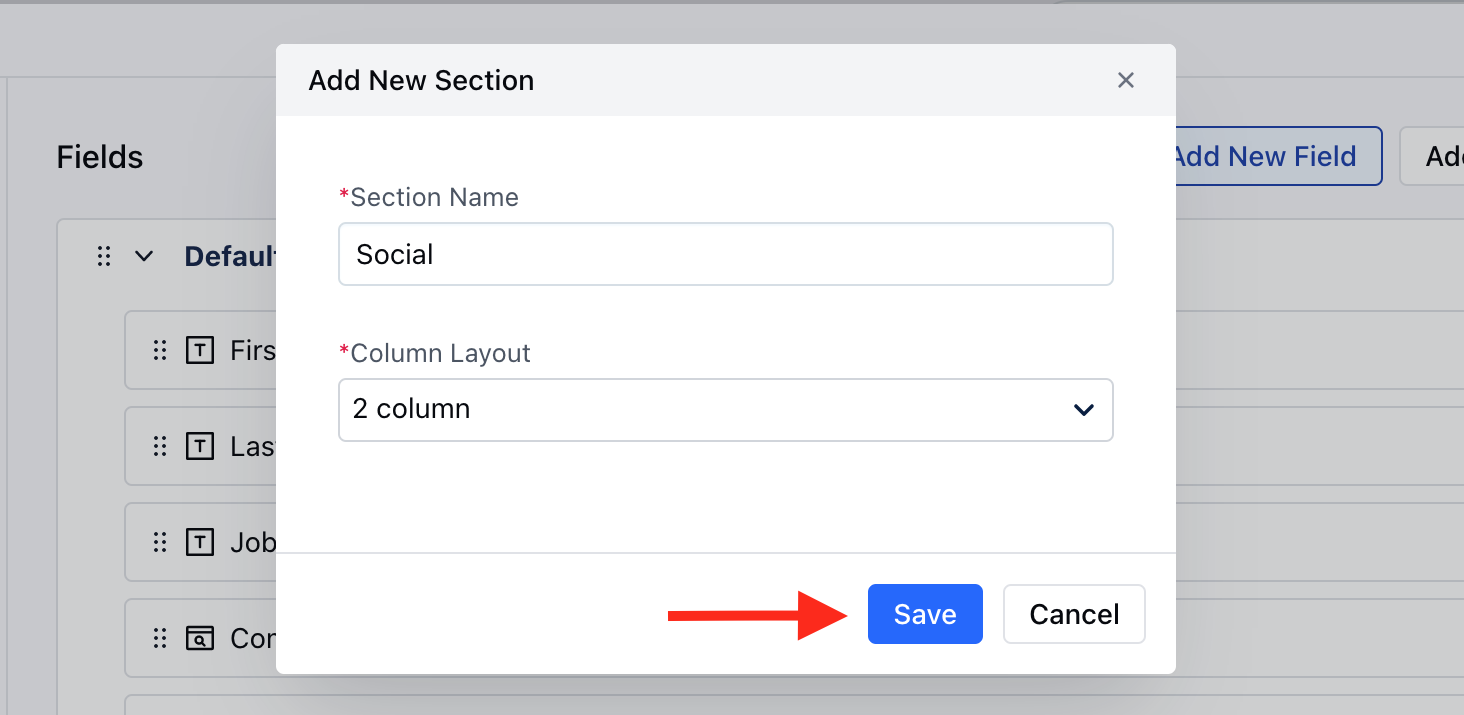
Task: Click the dropdown chevron beside 2 column
Action: (x=1084, y=410)
